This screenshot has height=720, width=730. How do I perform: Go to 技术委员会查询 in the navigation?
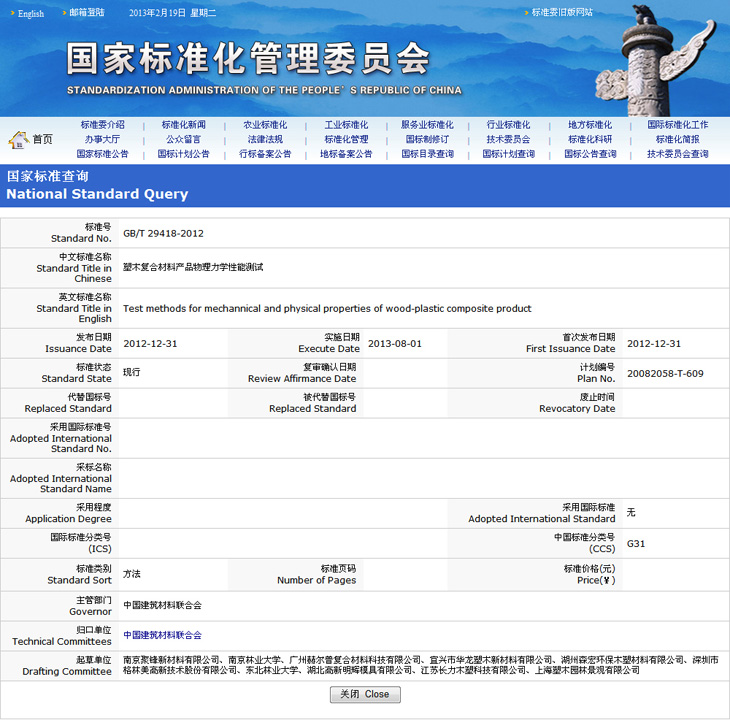677,154
